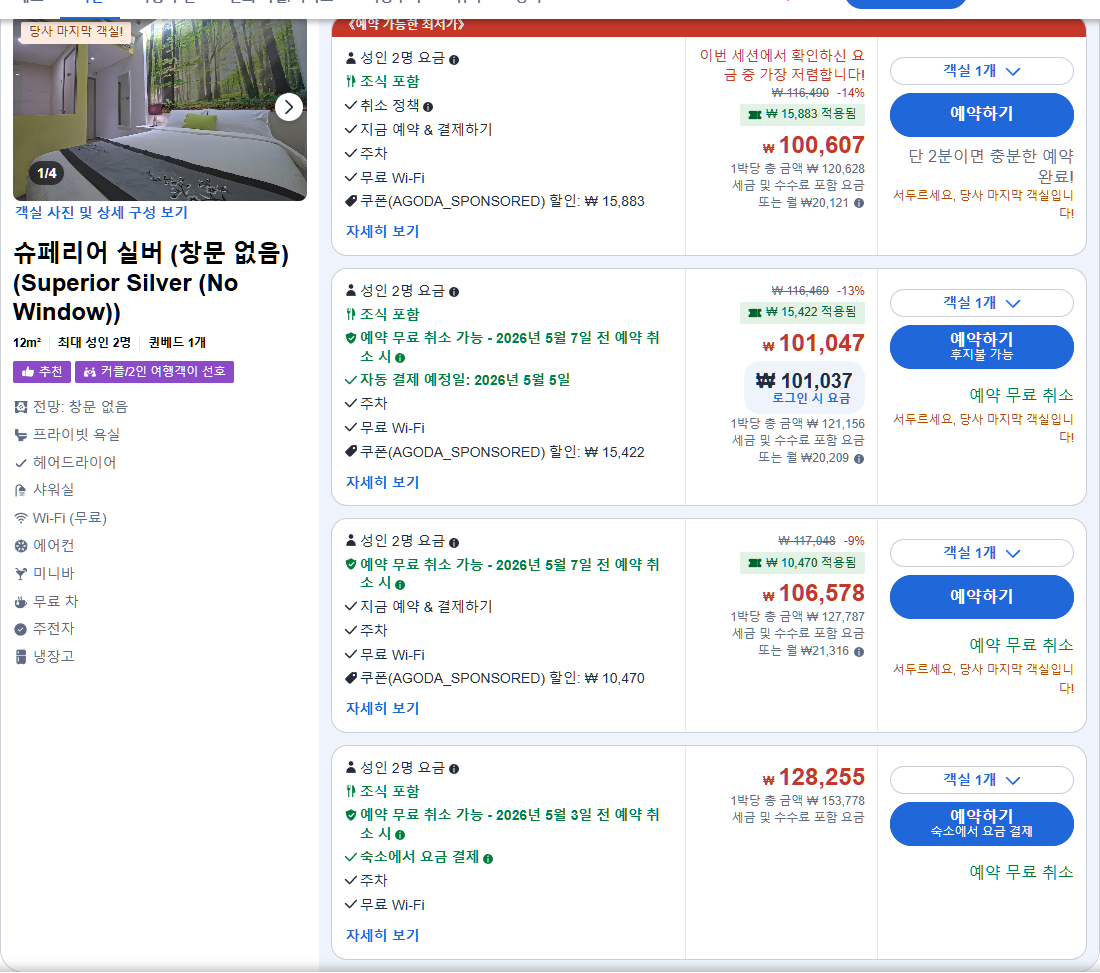The width and height of the screenshot is (1100, 973).
Task: Click info icon beside ₩21,316 monthly price
Action: (x=859, y=652)
